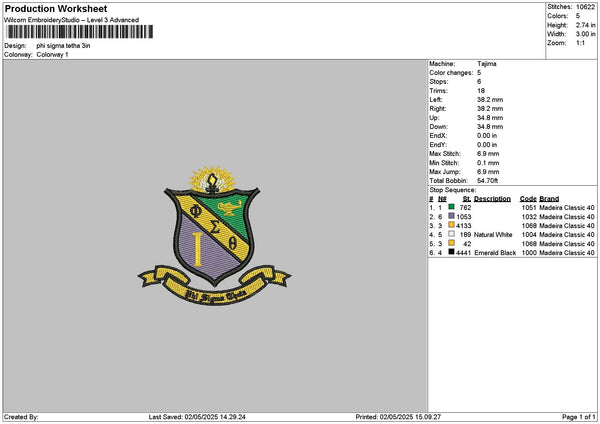Click the 'Last Saved: 02/05/2025' timestamp
Screen dimensions: 600x424
coord(197,417)
